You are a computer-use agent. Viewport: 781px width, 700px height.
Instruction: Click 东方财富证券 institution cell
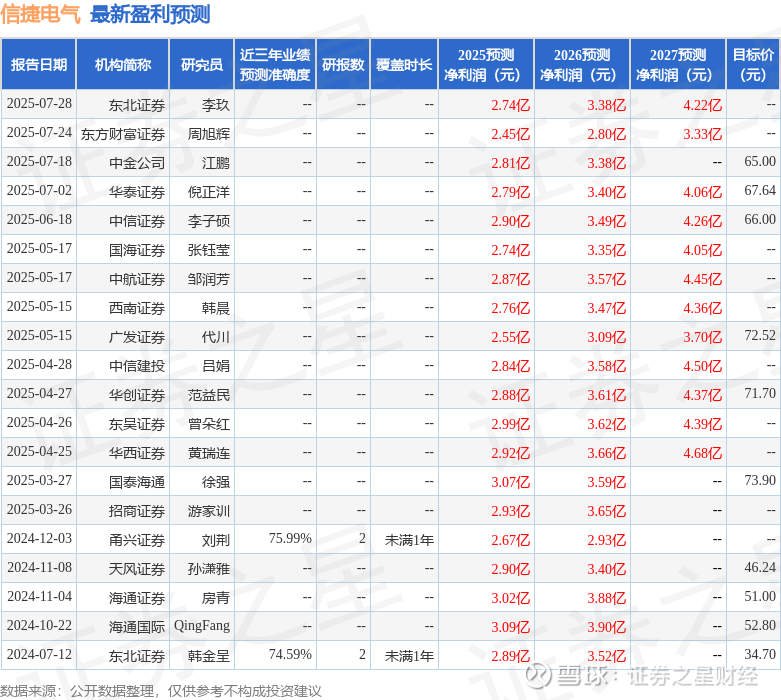click(x=123, y=134)
